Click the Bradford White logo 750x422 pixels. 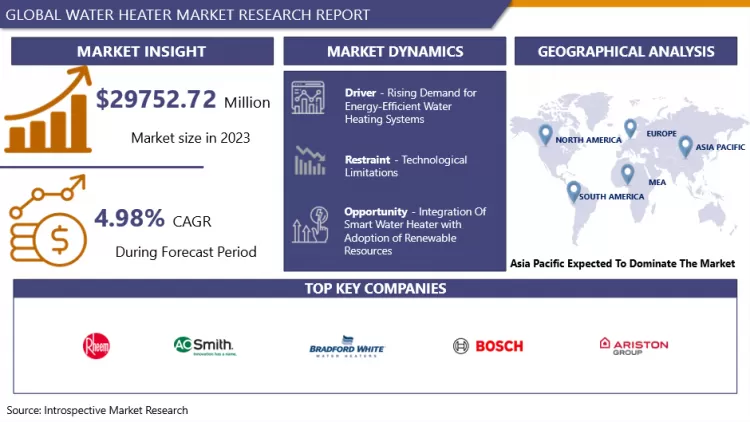(347, 346)
